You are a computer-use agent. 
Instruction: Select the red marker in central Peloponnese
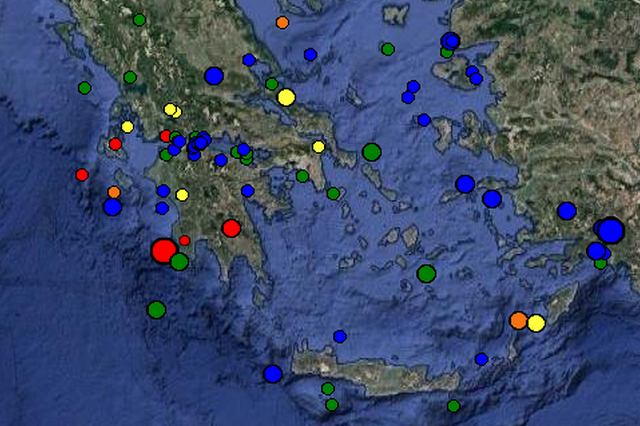tap(231, 228)
